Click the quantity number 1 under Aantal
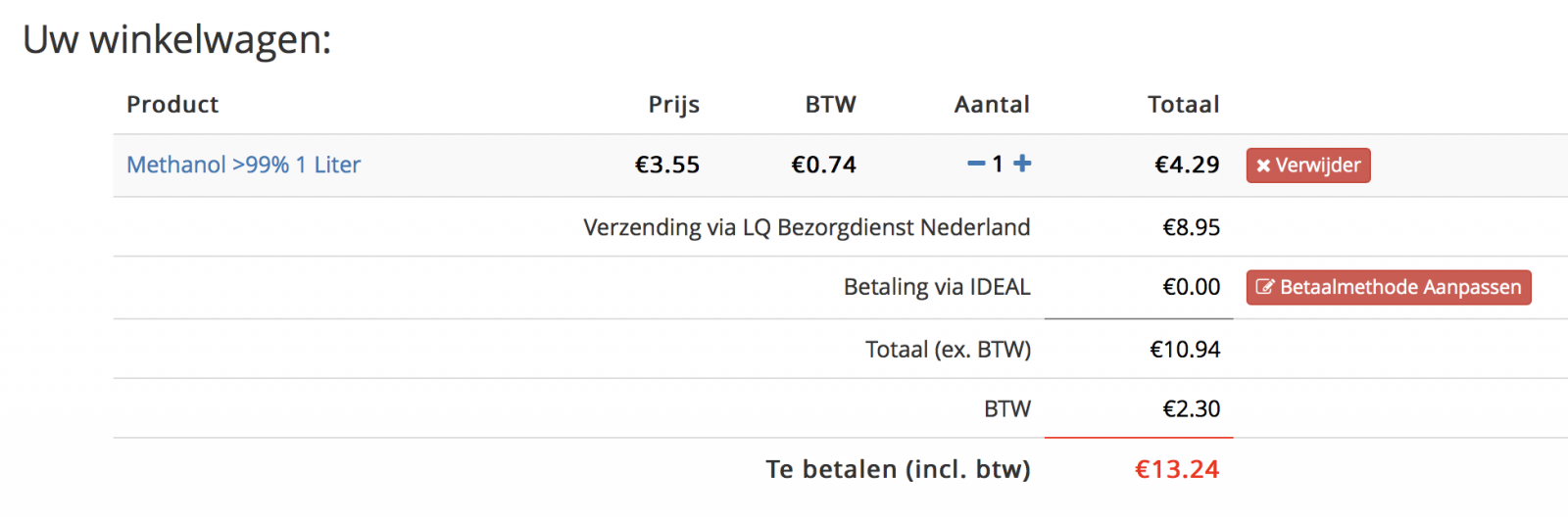The height and width of the screenshot is (522, 1568). tap(998, 165)
